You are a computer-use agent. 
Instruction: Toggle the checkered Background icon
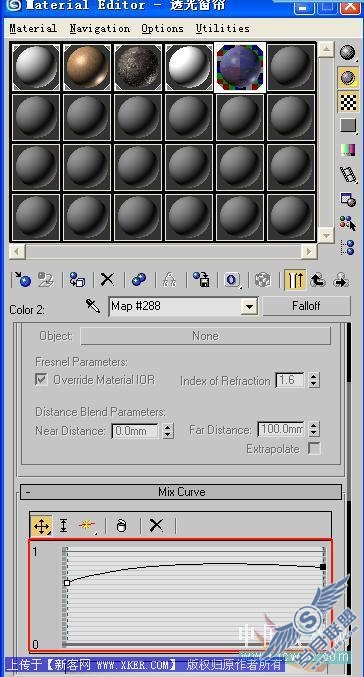347,102
